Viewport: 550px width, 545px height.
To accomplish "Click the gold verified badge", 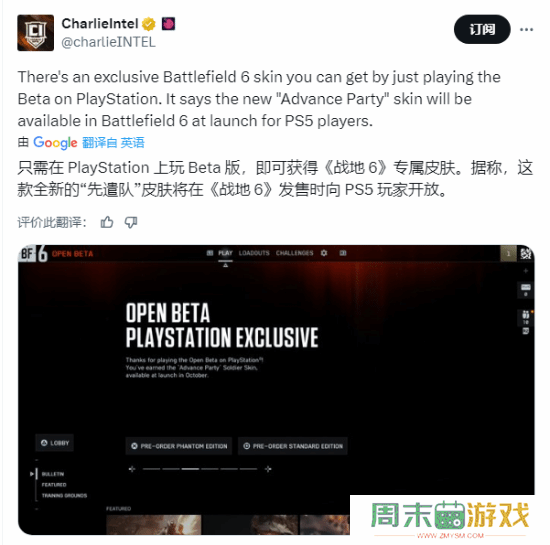I will [x=149, y=24].
